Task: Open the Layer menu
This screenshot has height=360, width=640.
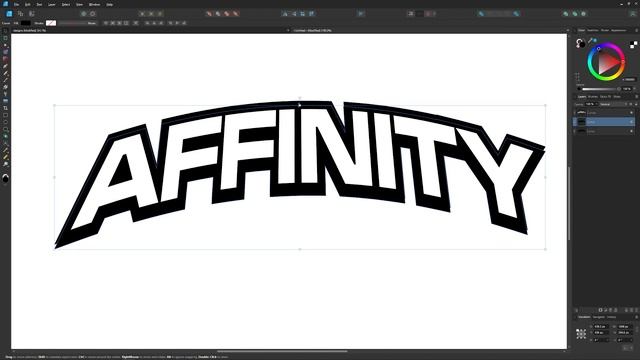Action: tap(52, 4)
